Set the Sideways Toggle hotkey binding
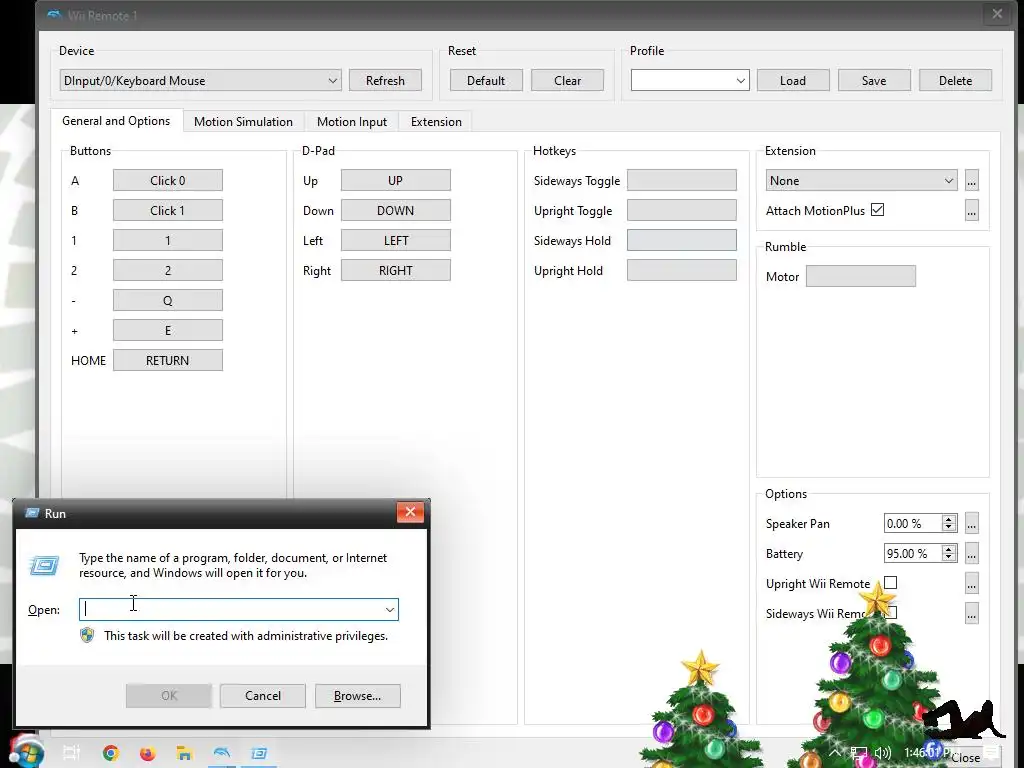Screen dimensions: 1024x768 point(682,180)
